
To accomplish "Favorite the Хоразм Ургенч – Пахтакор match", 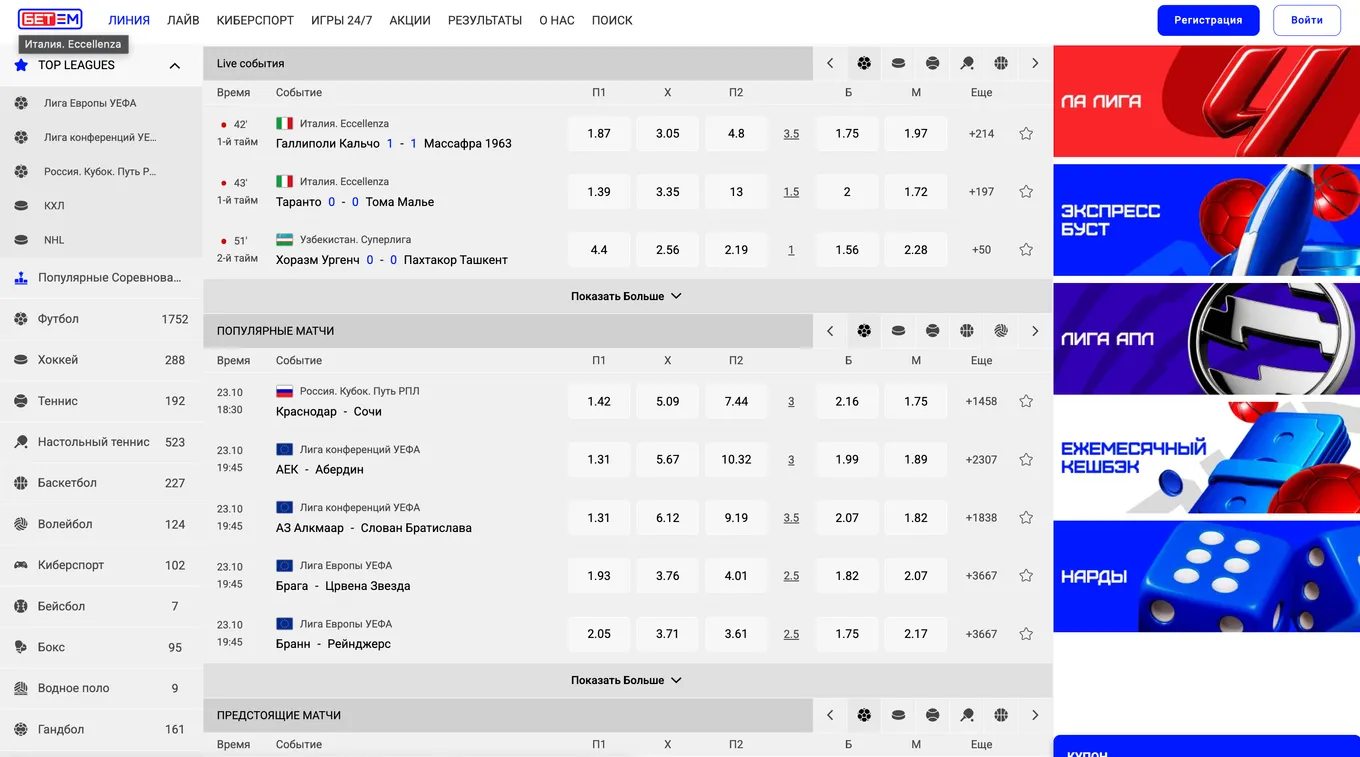I will coord(1026,250).
